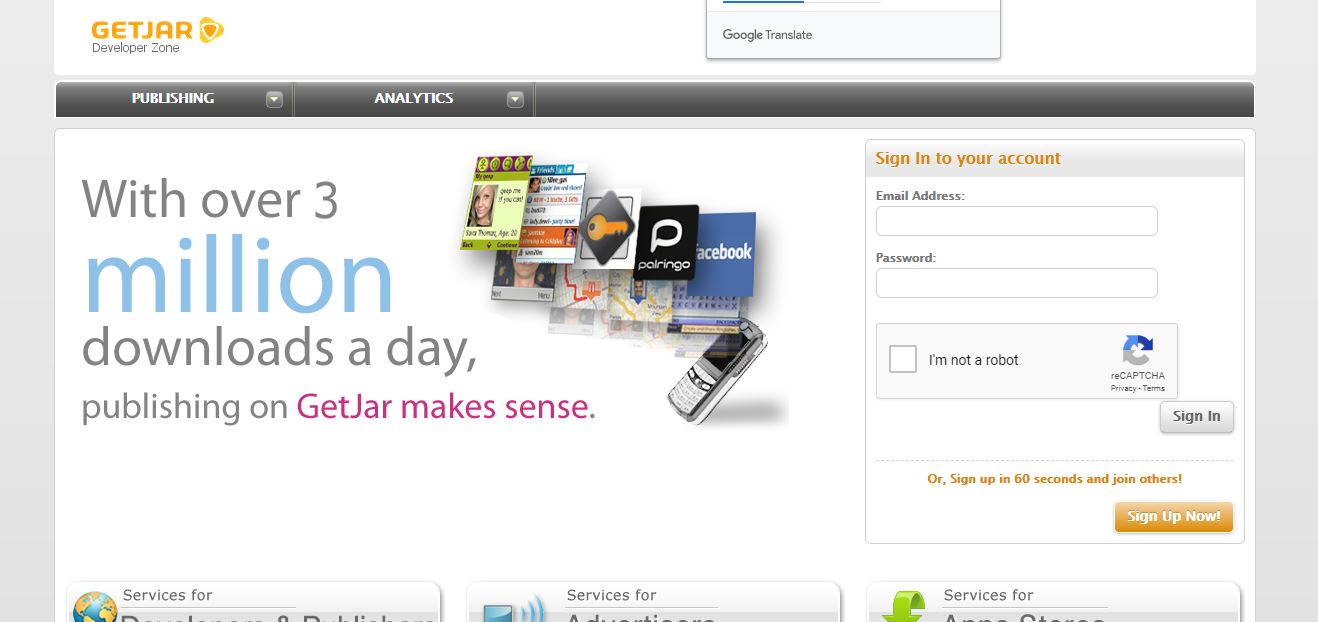Expand the Publishing dropdown arrow

click(x=274, y=99)
